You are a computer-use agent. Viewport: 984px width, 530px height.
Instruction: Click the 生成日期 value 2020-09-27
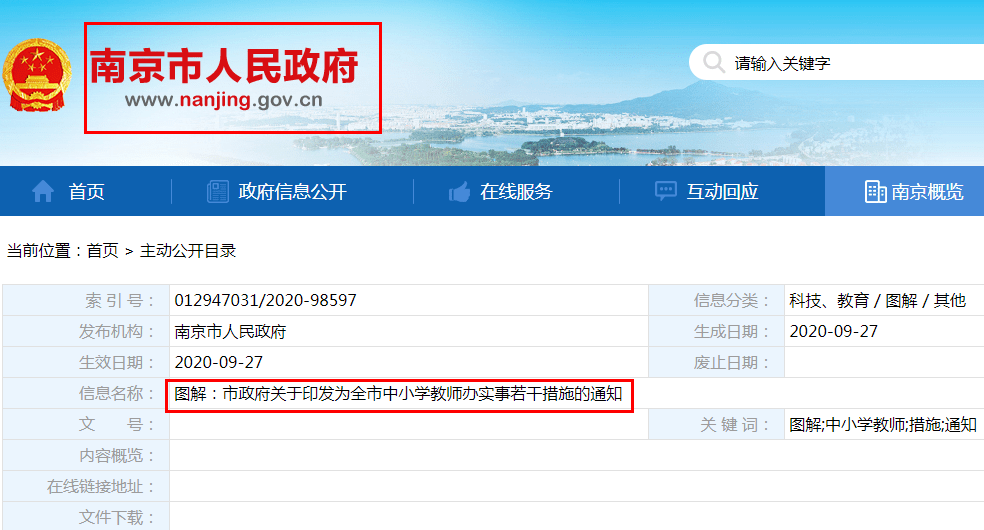coord(833,331)
